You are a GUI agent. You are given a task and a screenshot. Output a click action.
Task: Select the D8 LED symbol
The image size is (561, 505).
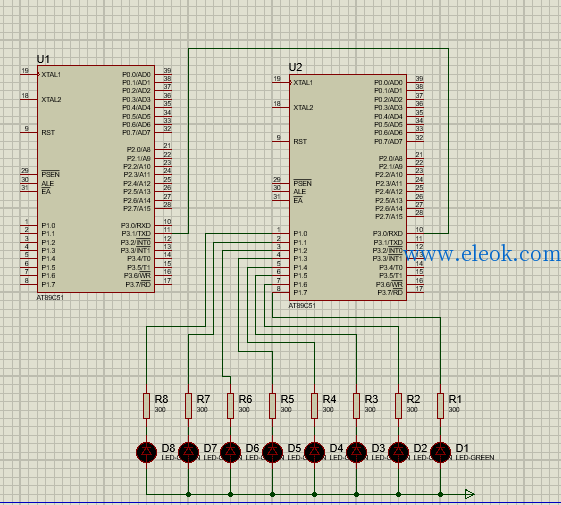tap(146, 452)
